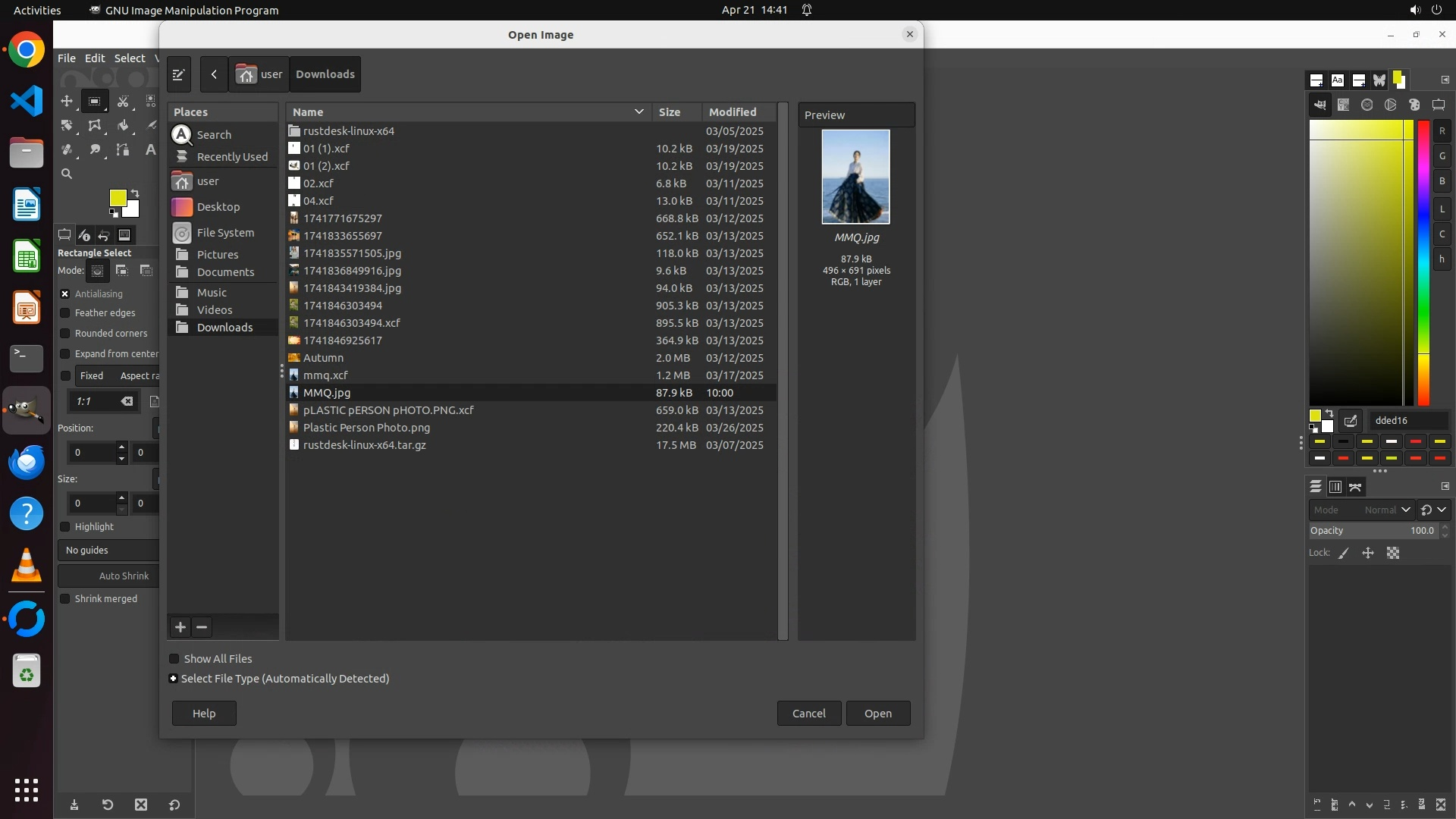Open the Edit menu
This screenshot has width=1456, height=819.
tap(95, 58)
